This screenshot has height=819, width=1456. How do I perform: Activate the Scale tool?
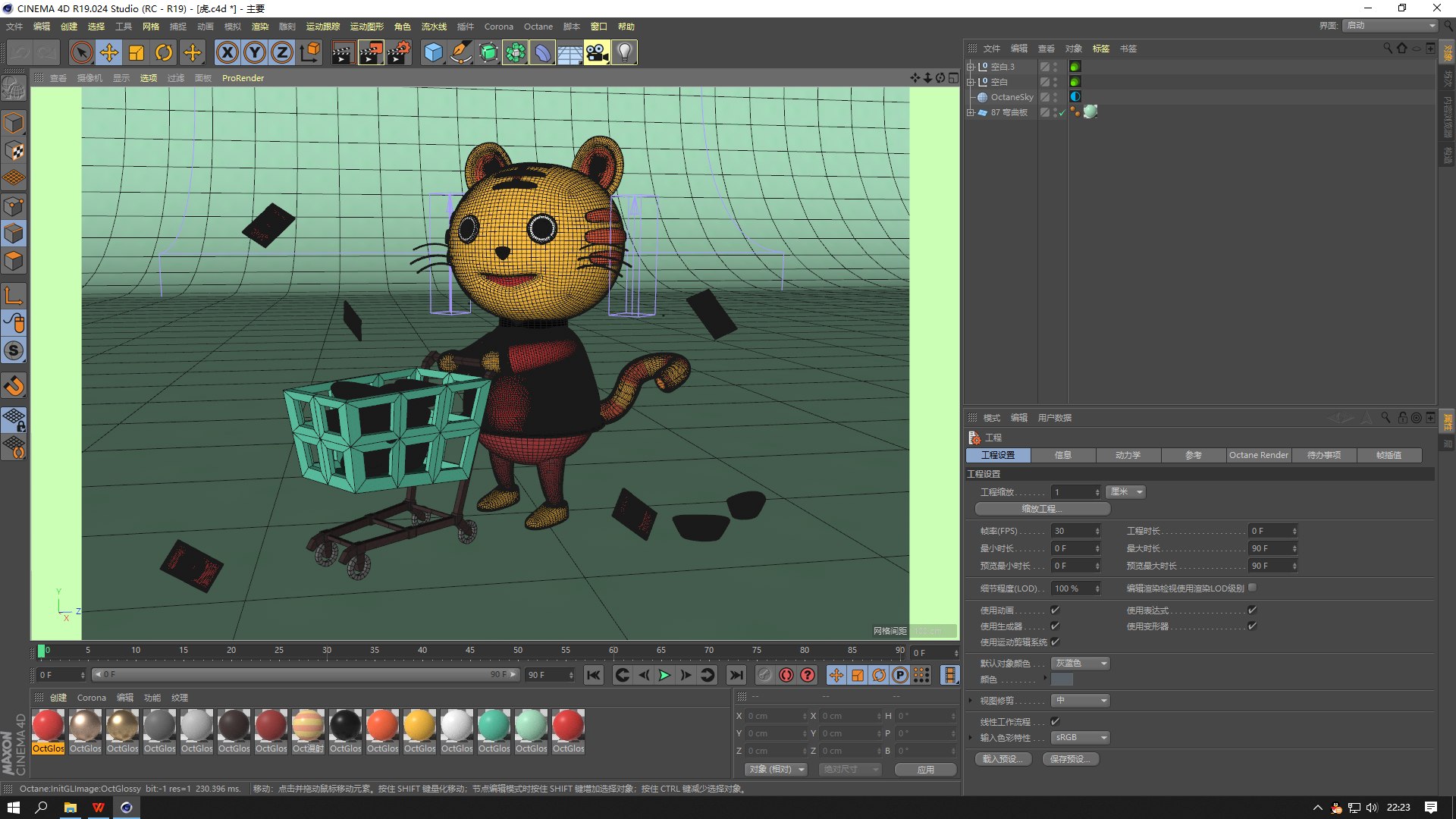[x=136, y=52]
